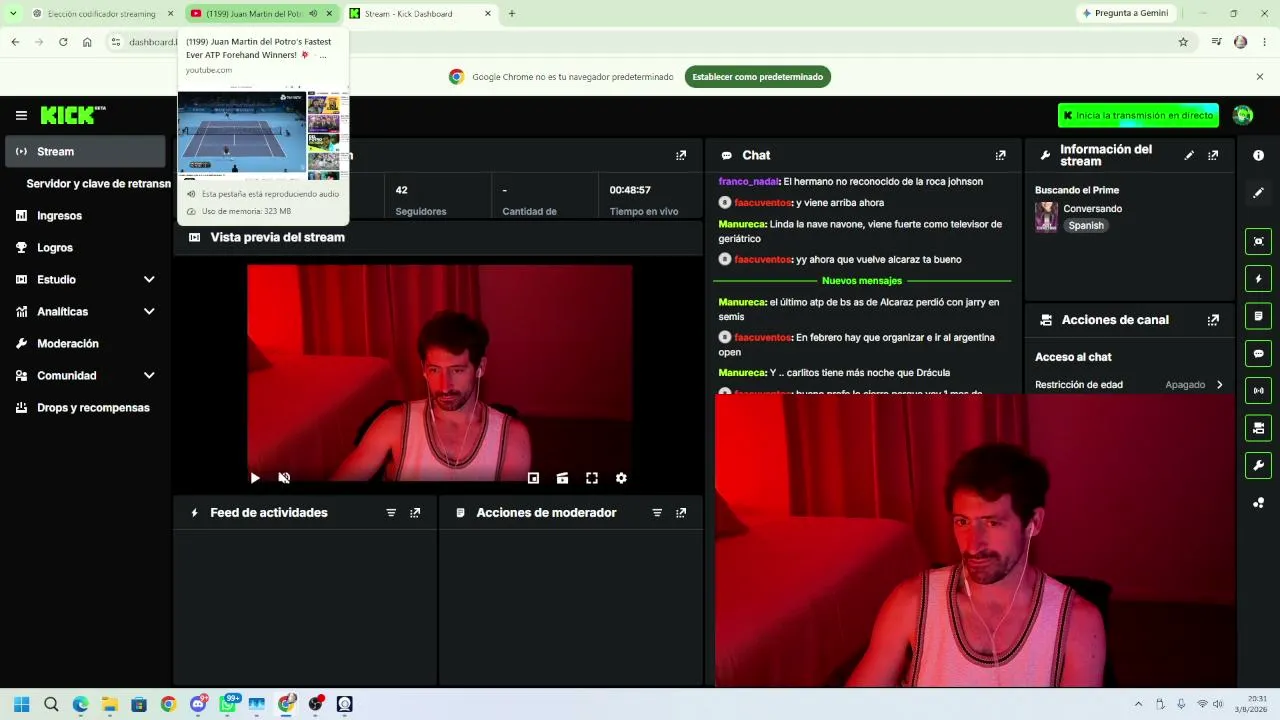Play the stream preview video
This screenshot has width=1280, height=720.
[x=255, y=478]
